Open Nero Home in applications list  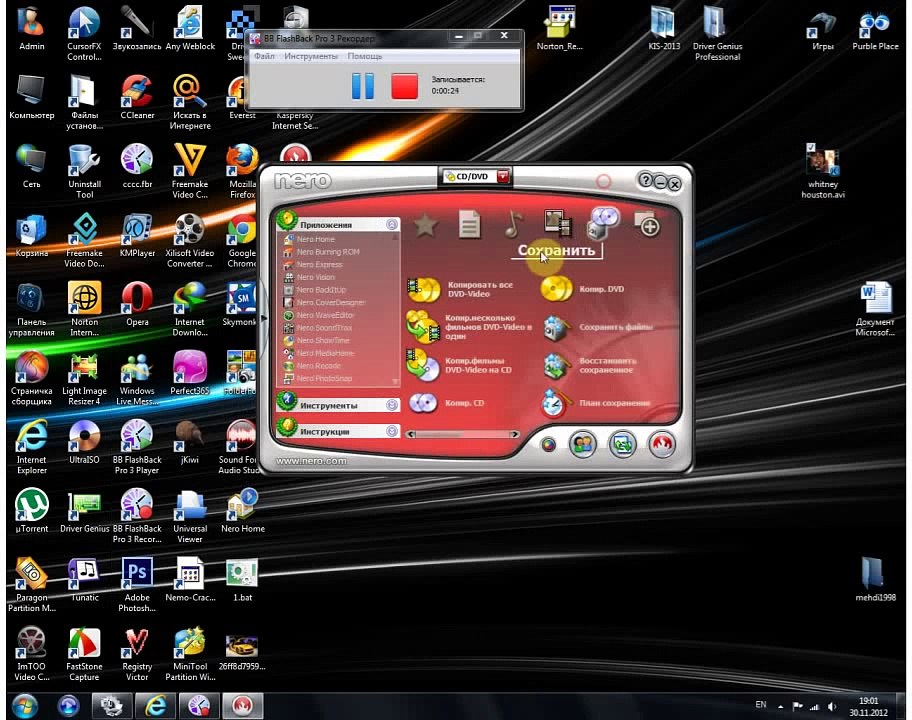click(309, 239)
